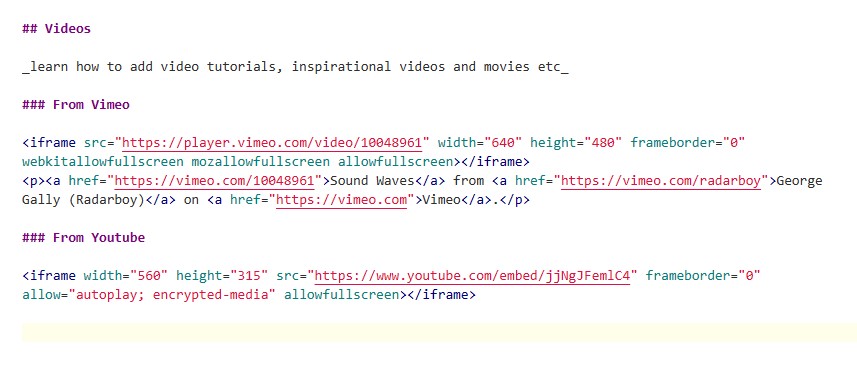857x372 pixels.
Task: Click the width "640" attribute value
Action: click(503, 143)
